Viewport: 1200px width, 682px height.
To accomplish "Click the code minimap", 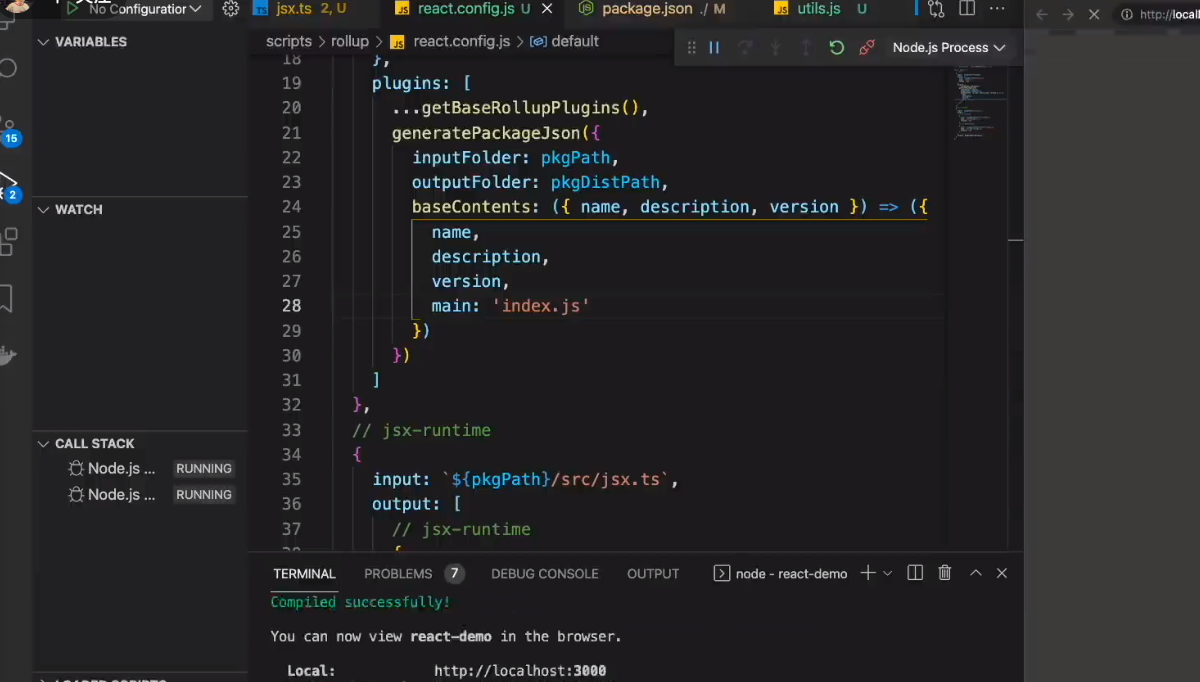I will coord(980,105).
